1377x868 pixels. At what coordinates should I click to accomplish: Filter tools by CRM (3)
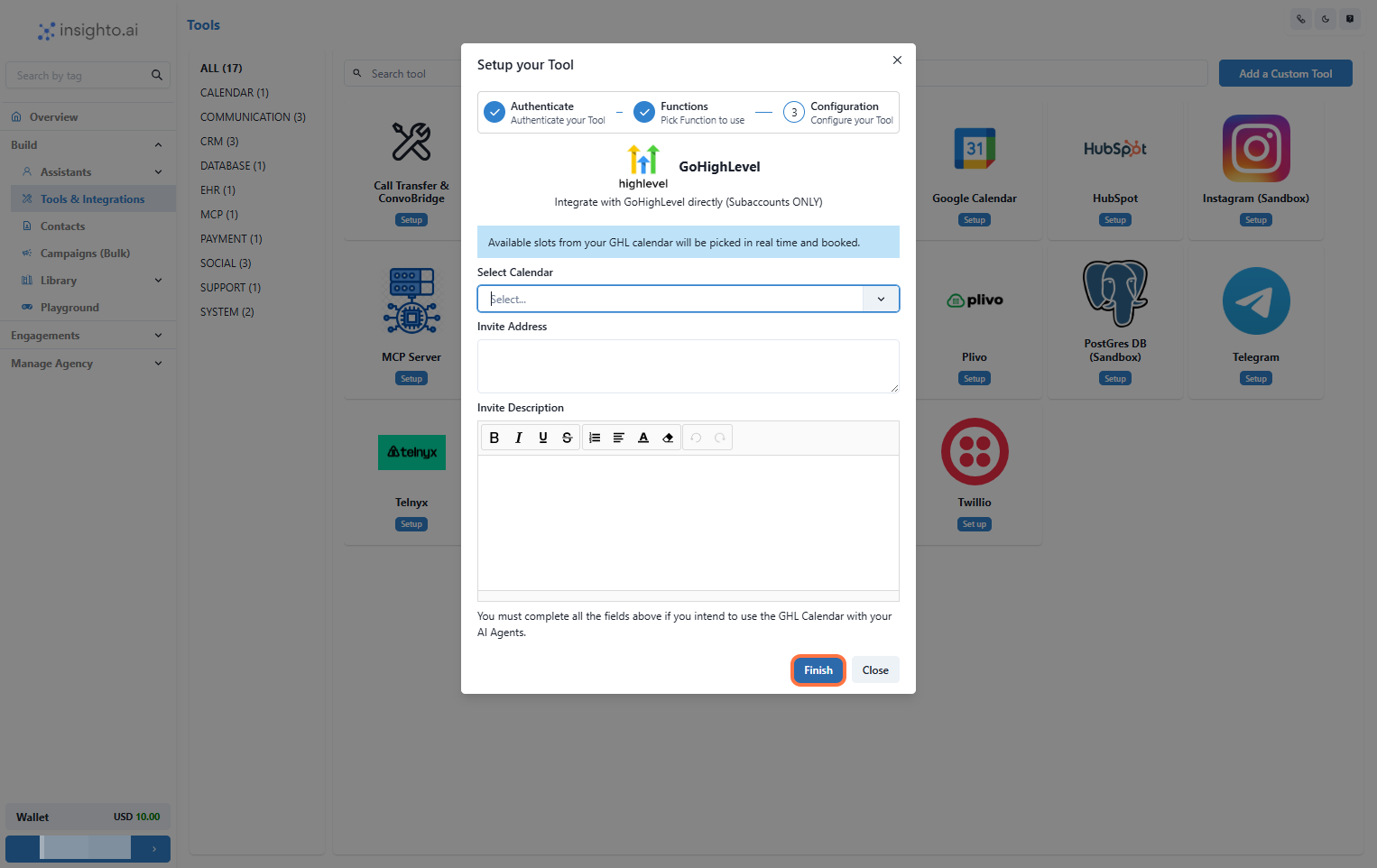(x=219, y=142)
